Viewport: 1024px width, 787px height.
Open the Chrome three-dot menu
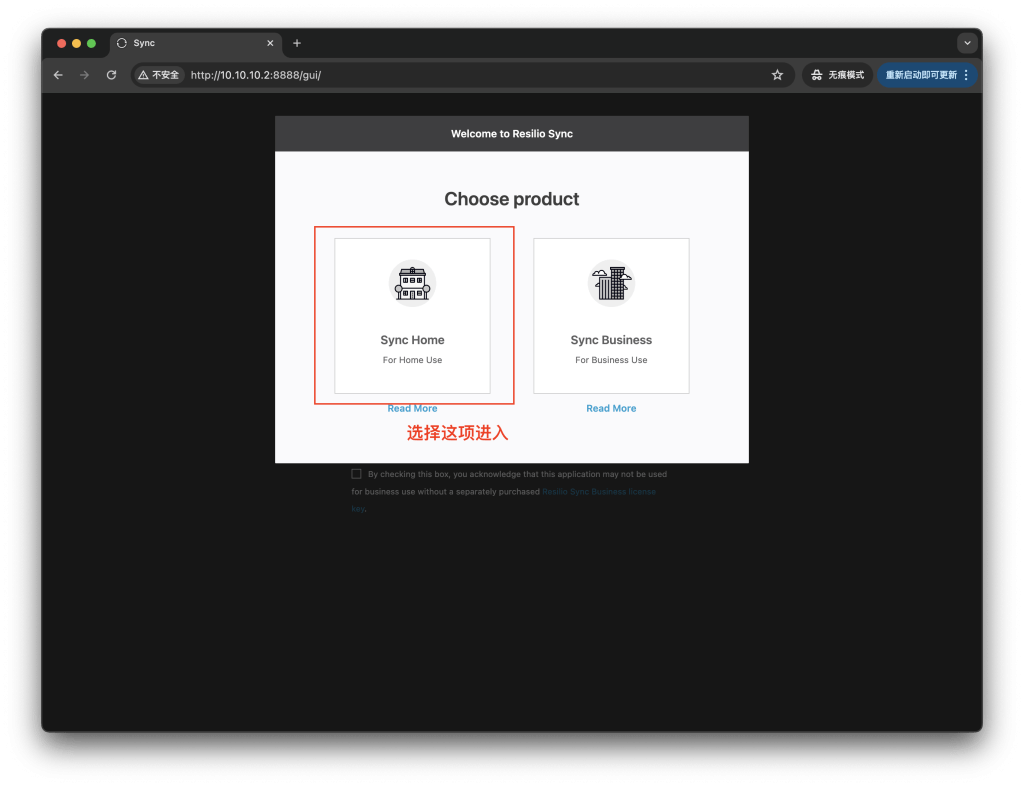pos(966,75)
